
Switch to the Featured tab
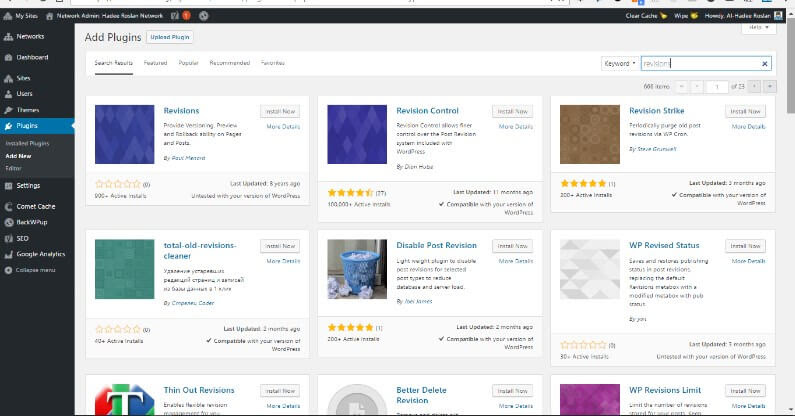tap(155, 63)
